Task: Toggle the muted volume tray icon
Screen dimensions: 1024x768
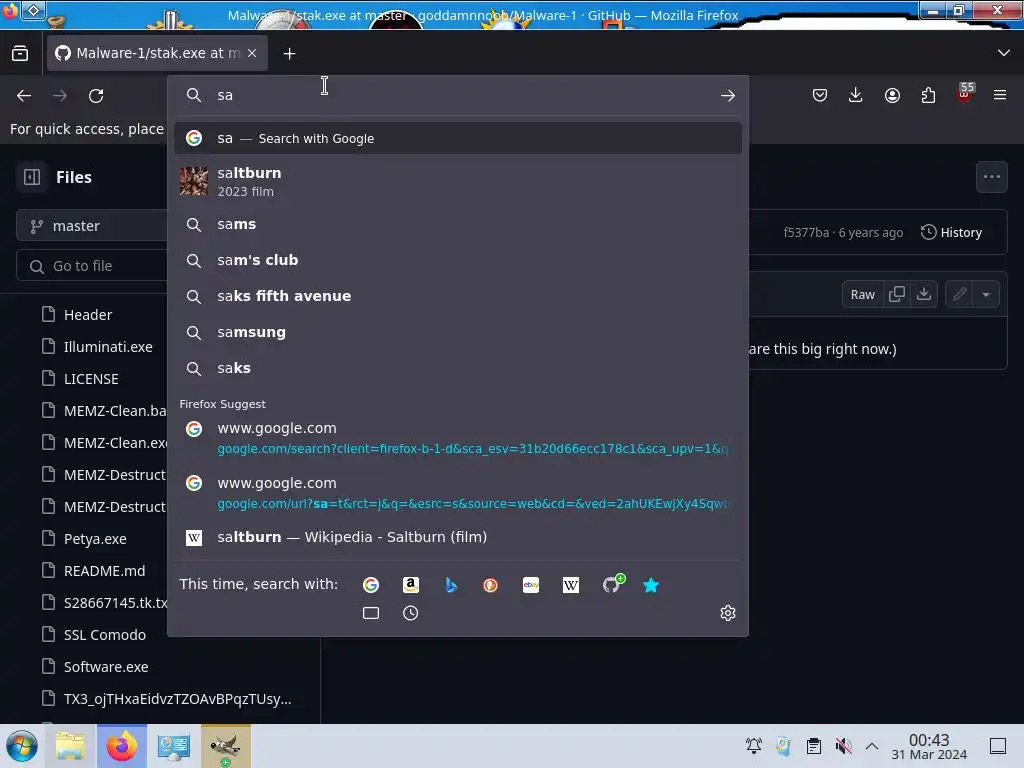Action: pos(843,746)
